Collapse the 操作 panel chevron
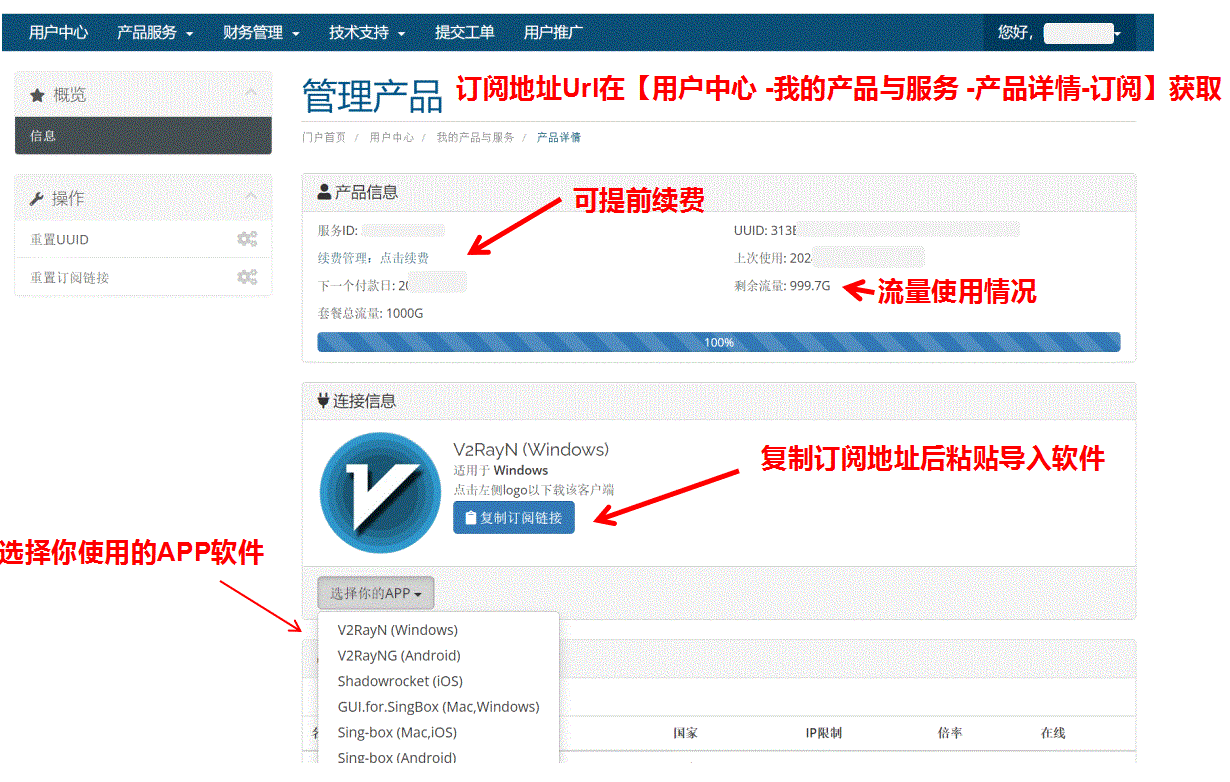The height and width of the screenshot is (782, 1230). (x=251, y=198)
